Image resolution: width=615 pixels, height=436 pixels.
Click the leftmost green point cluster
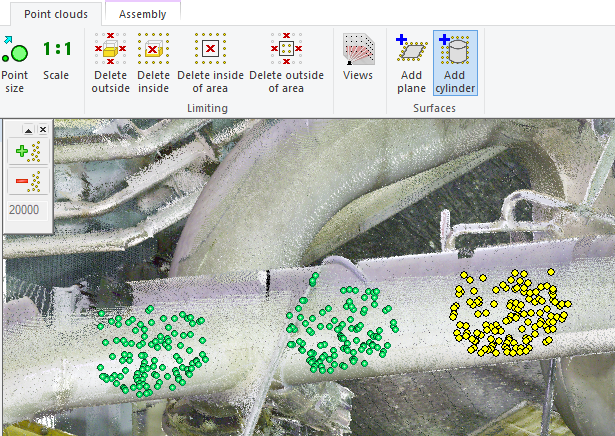(x=152, y=350)
